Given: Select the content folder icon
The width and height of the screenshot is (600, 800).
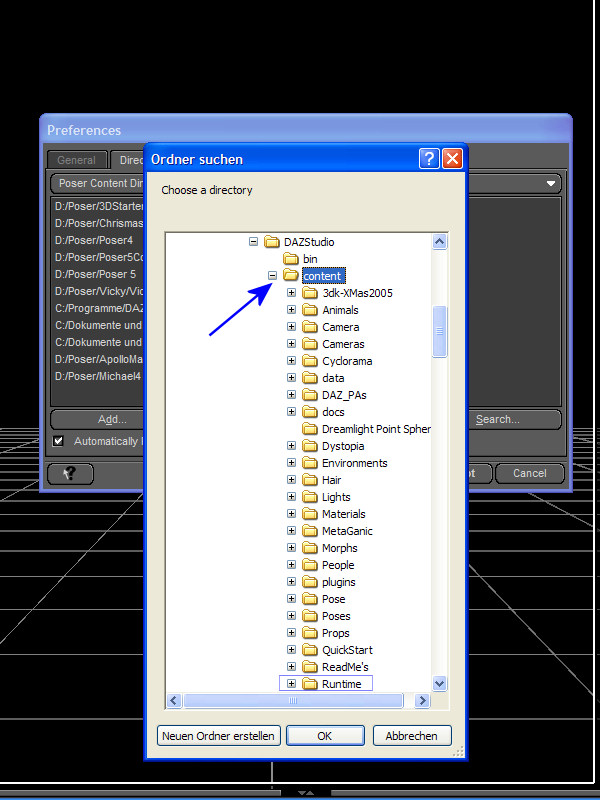Looking at the screenshot, I should pyautogui.click(x=291, y=276).
